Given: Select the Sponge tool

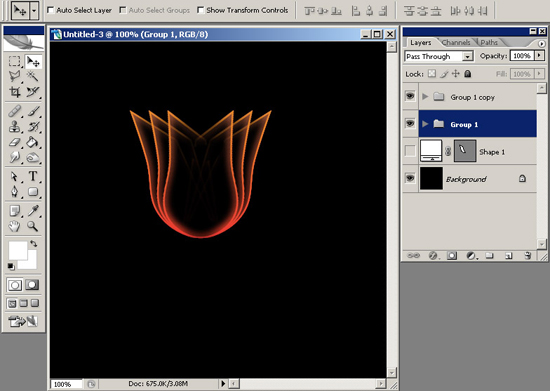Looking at the screenshot, I should point(33,157).
